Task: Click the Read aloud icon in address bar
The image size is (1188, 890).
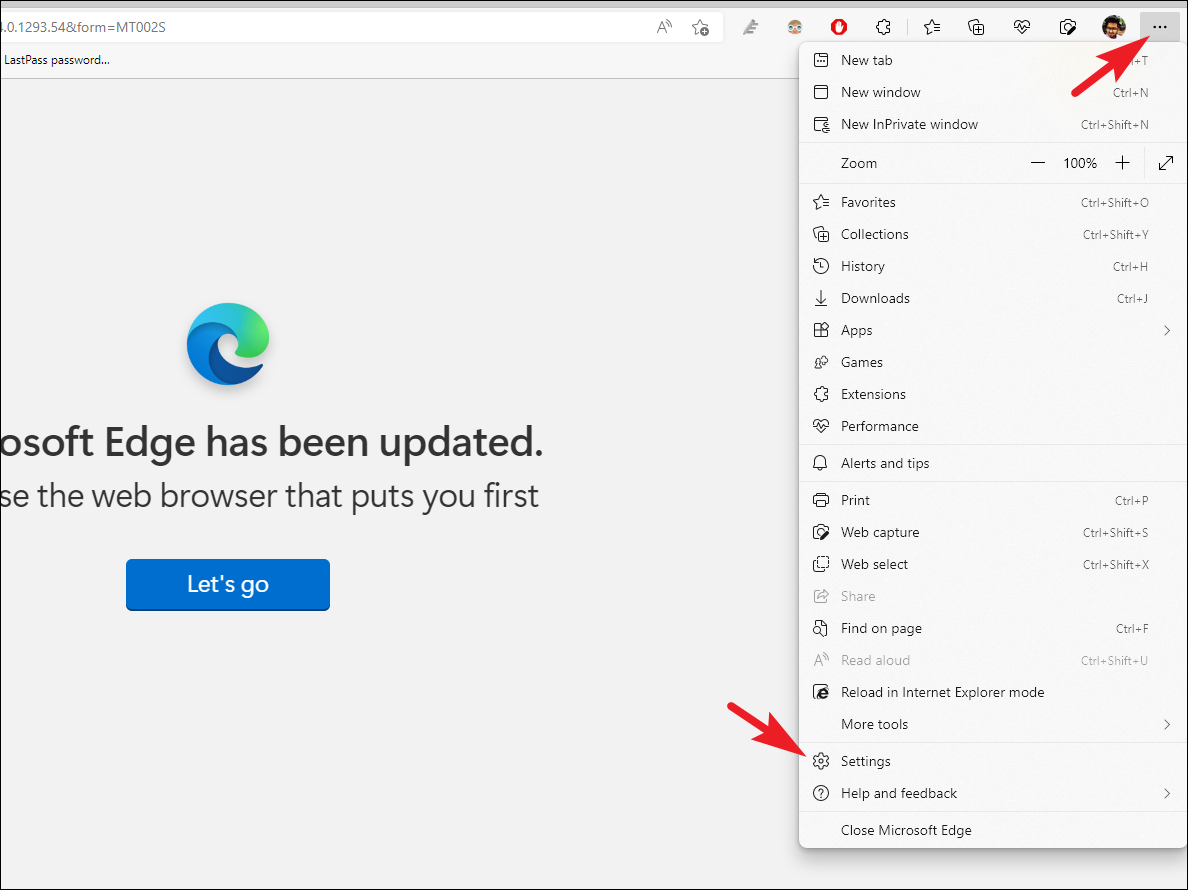Action: coord(664,27)
